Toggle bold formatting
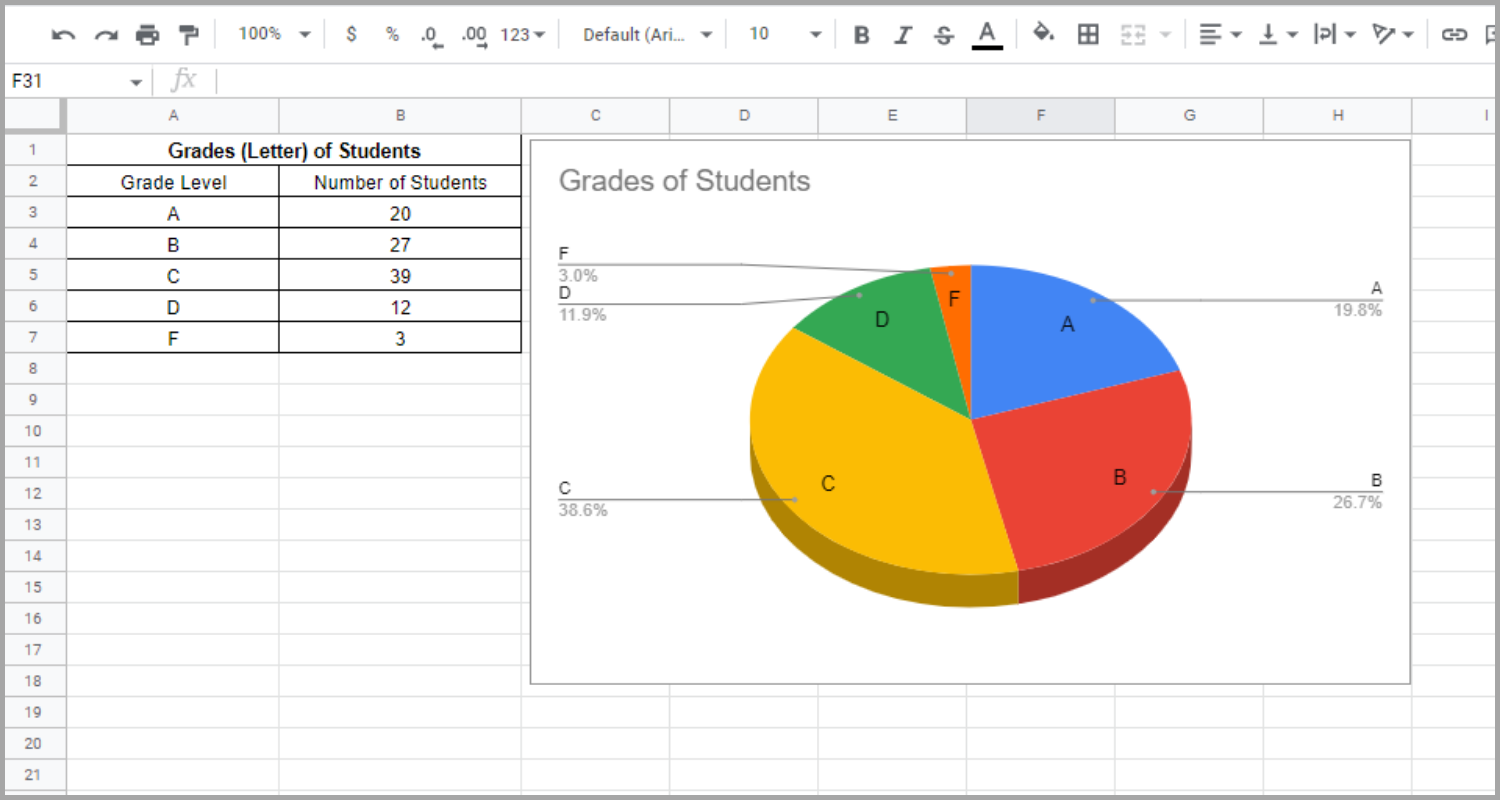 861,33
